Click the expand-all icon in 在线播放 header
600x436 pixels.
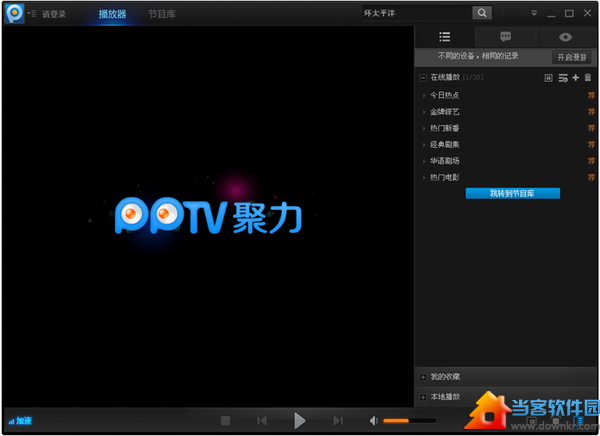coord(548,78)
